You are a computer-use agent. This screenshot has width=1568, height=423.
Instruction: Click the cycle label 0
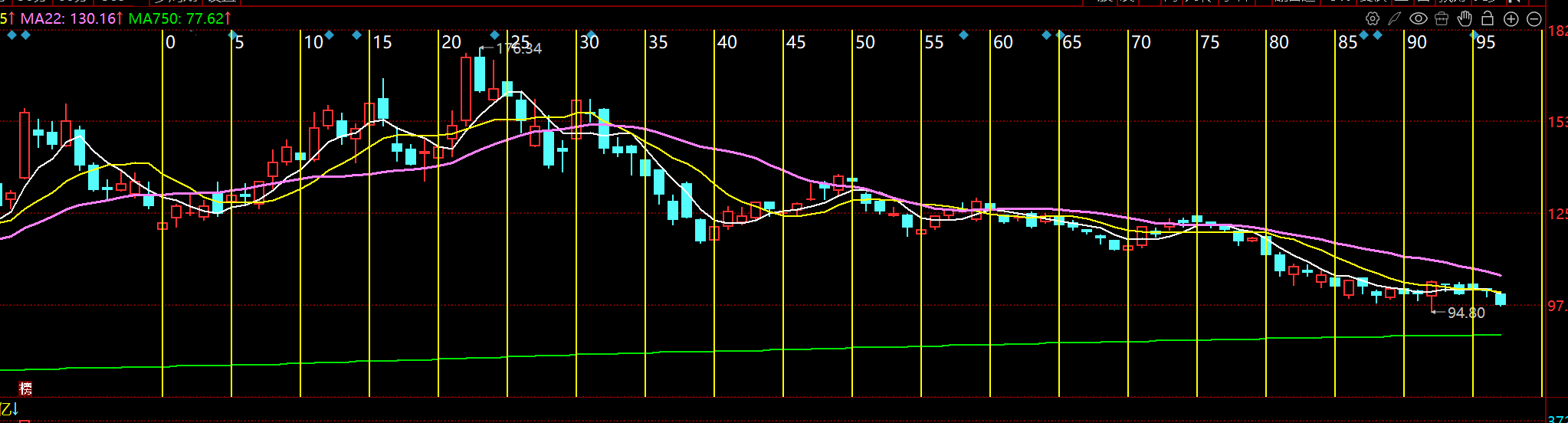(170, 42)
